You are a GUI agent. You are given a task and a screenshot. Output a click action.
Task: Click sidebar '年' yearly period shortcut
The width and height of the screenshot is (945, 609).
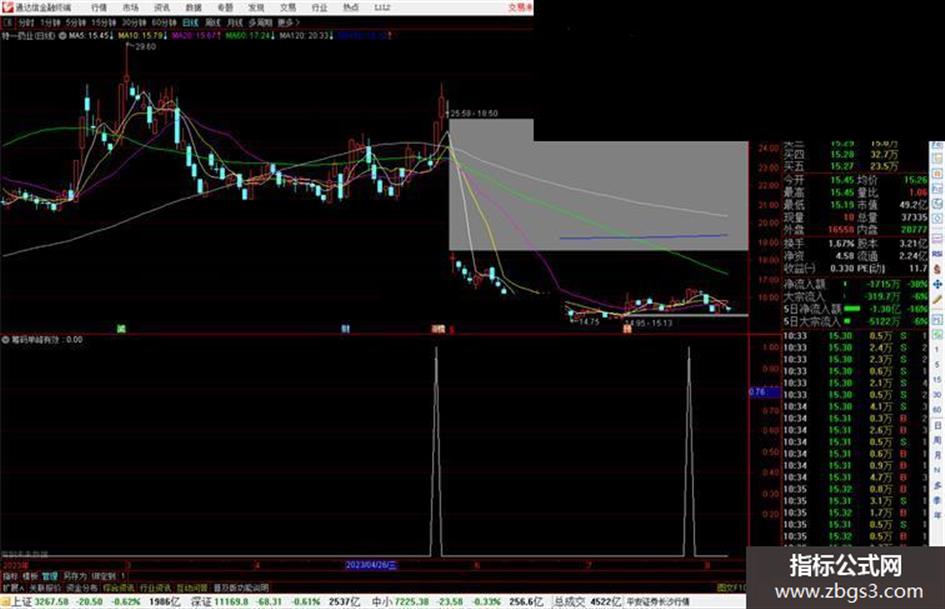point(937,515)
